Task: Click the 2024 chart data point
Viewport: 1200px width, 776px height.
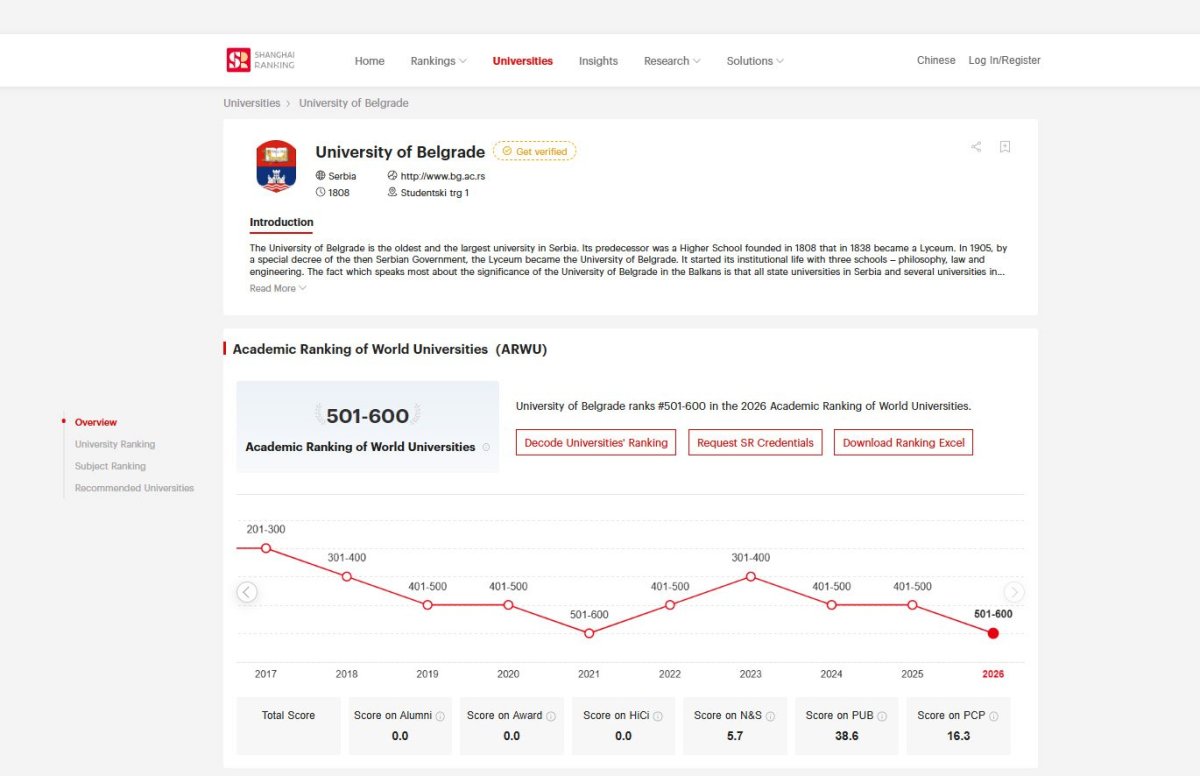Action: point(831,605)
